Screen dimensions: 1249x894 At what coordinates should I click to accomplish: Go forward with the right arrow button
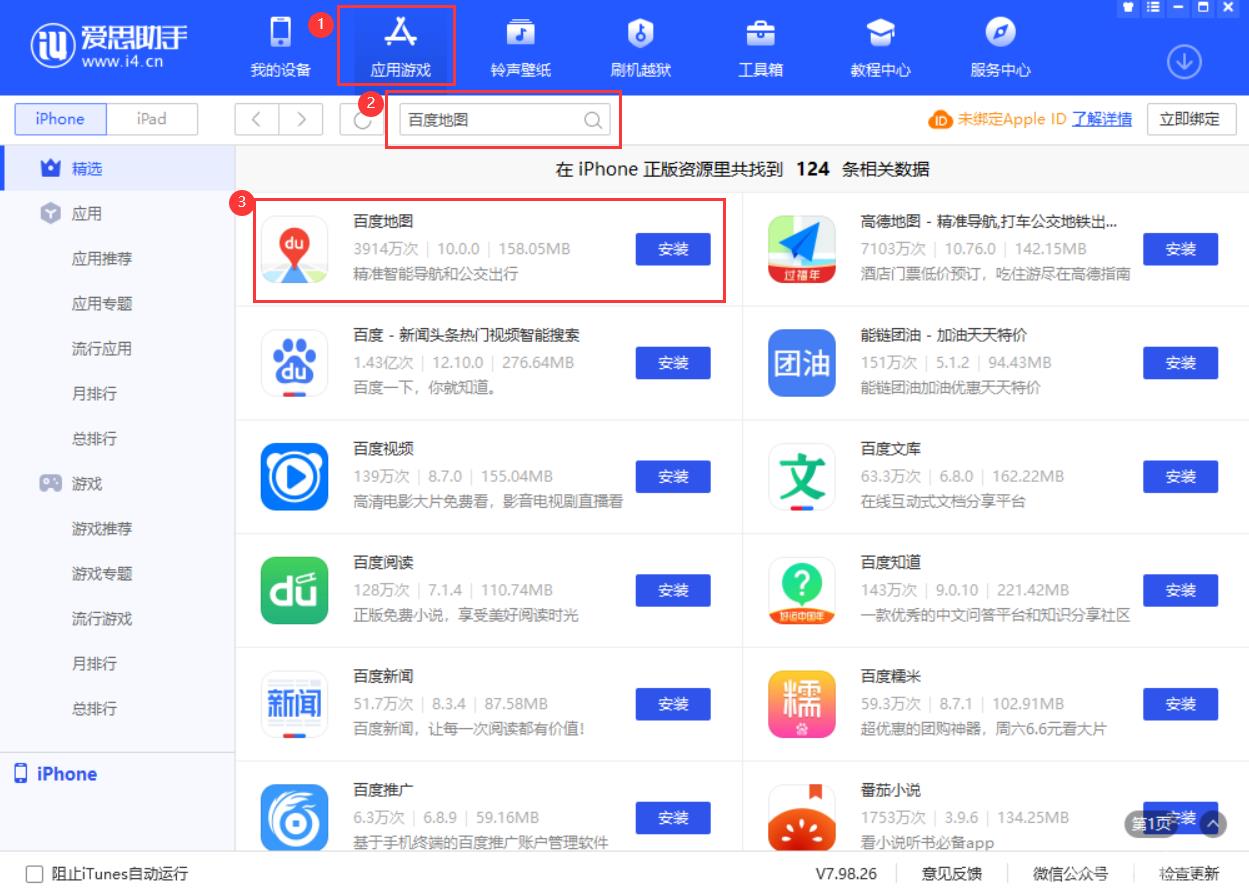(x=301, y=119)
